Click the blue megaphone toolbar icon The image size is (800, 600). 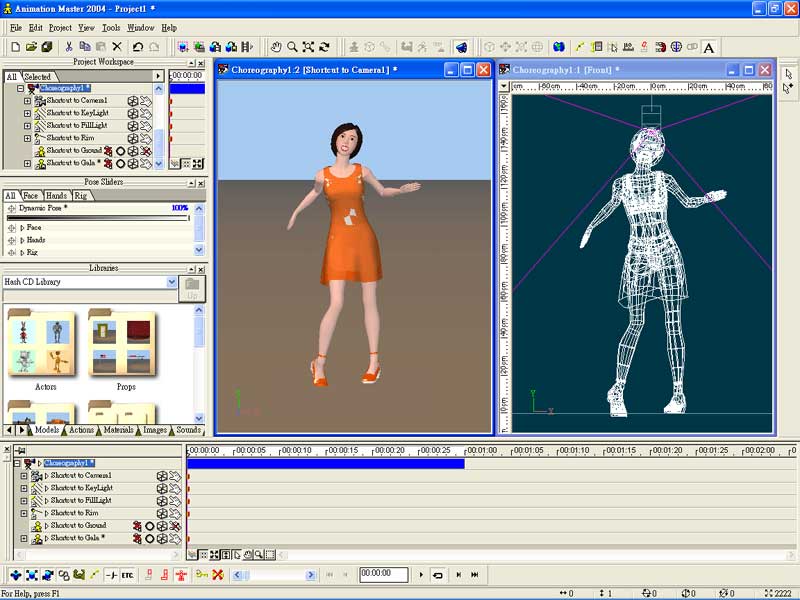(461, 47)
